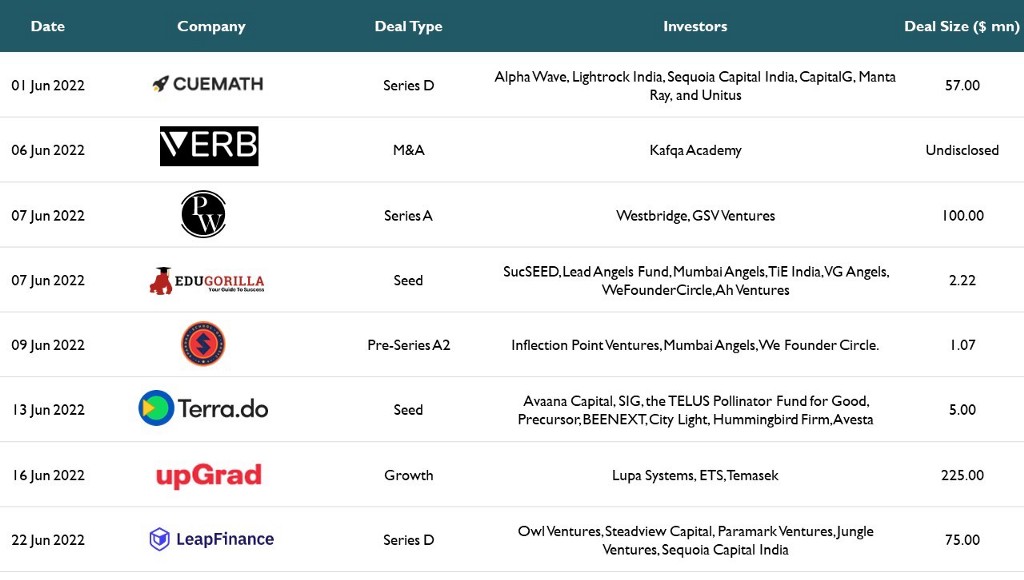Open the LeapFinance logo
This screenshot has height=580, width=1024.
tap(212, 540)
